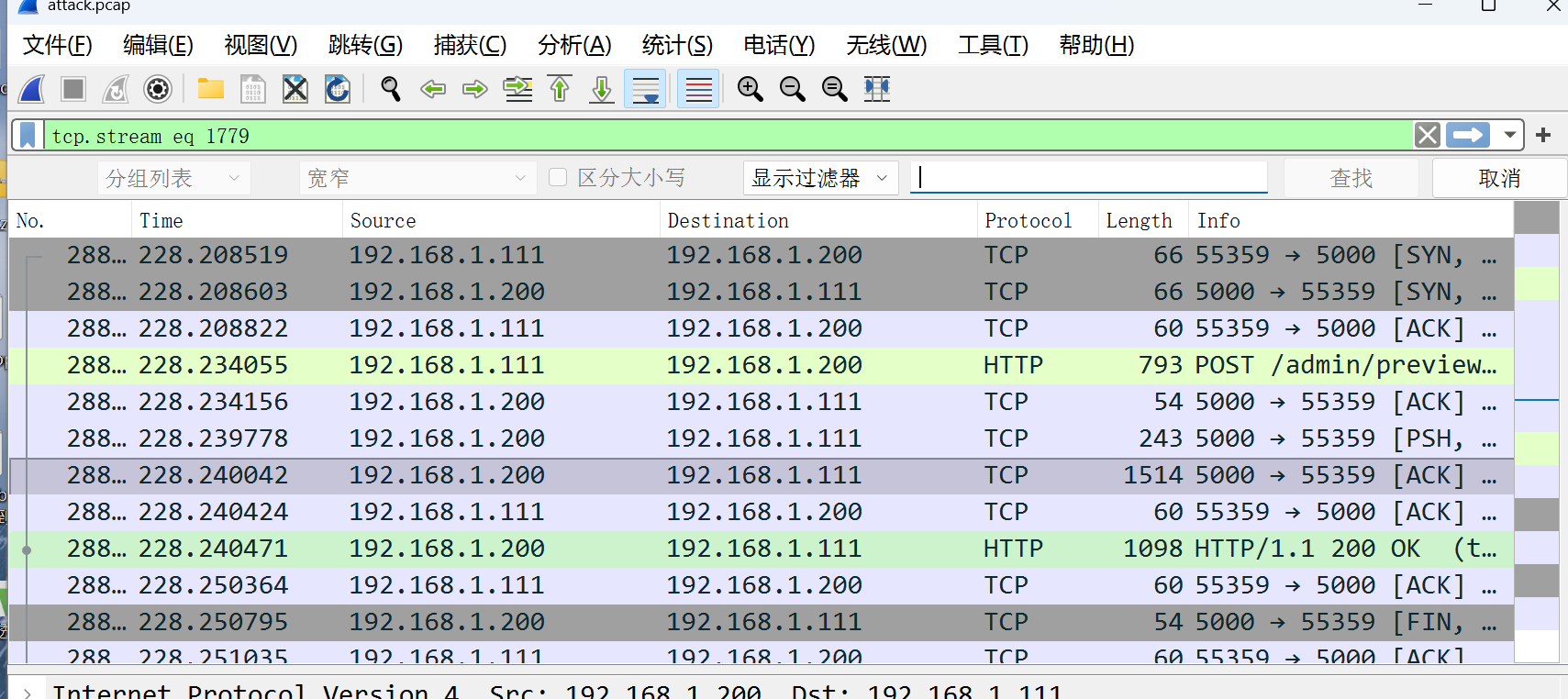Click the open capture file folder icon
Image resolution: width=1568 pixels, height=699 pixels.
tap(211, 89)
